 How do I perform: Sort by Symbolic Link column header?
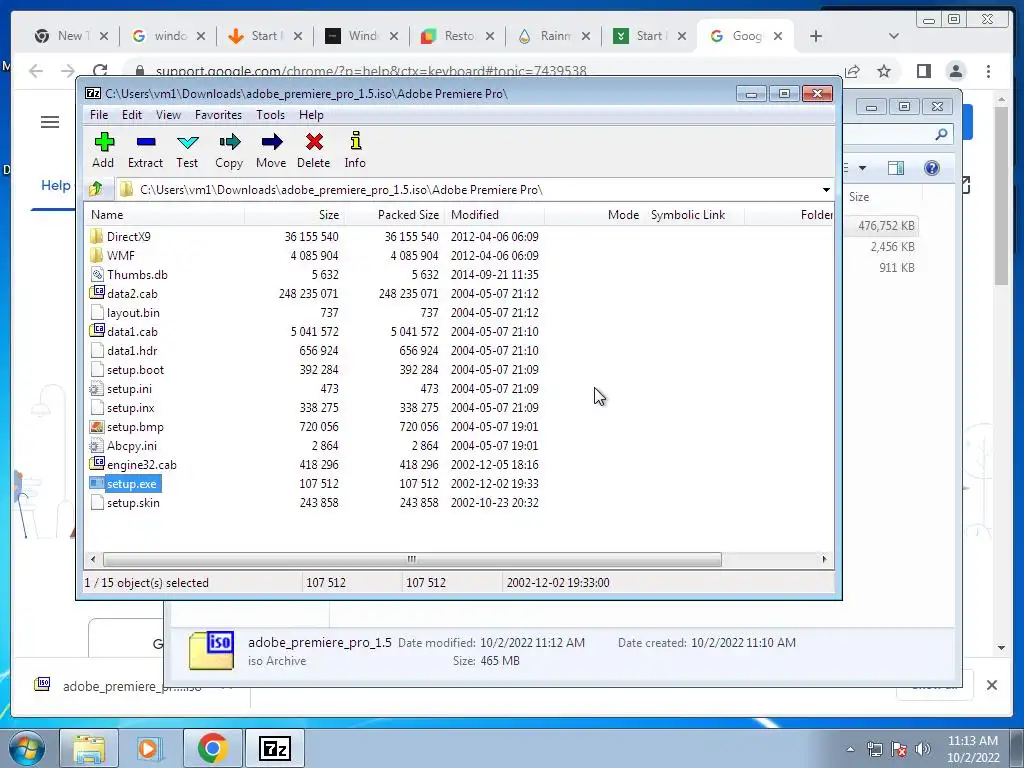coord(694,215)
